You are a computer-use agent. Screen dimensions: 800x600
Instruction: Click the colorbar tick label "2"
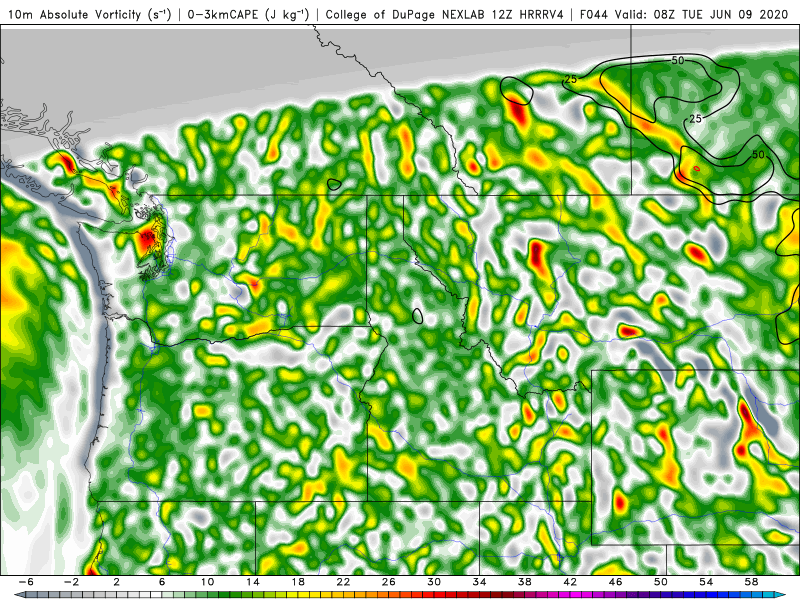pos(116,582)
